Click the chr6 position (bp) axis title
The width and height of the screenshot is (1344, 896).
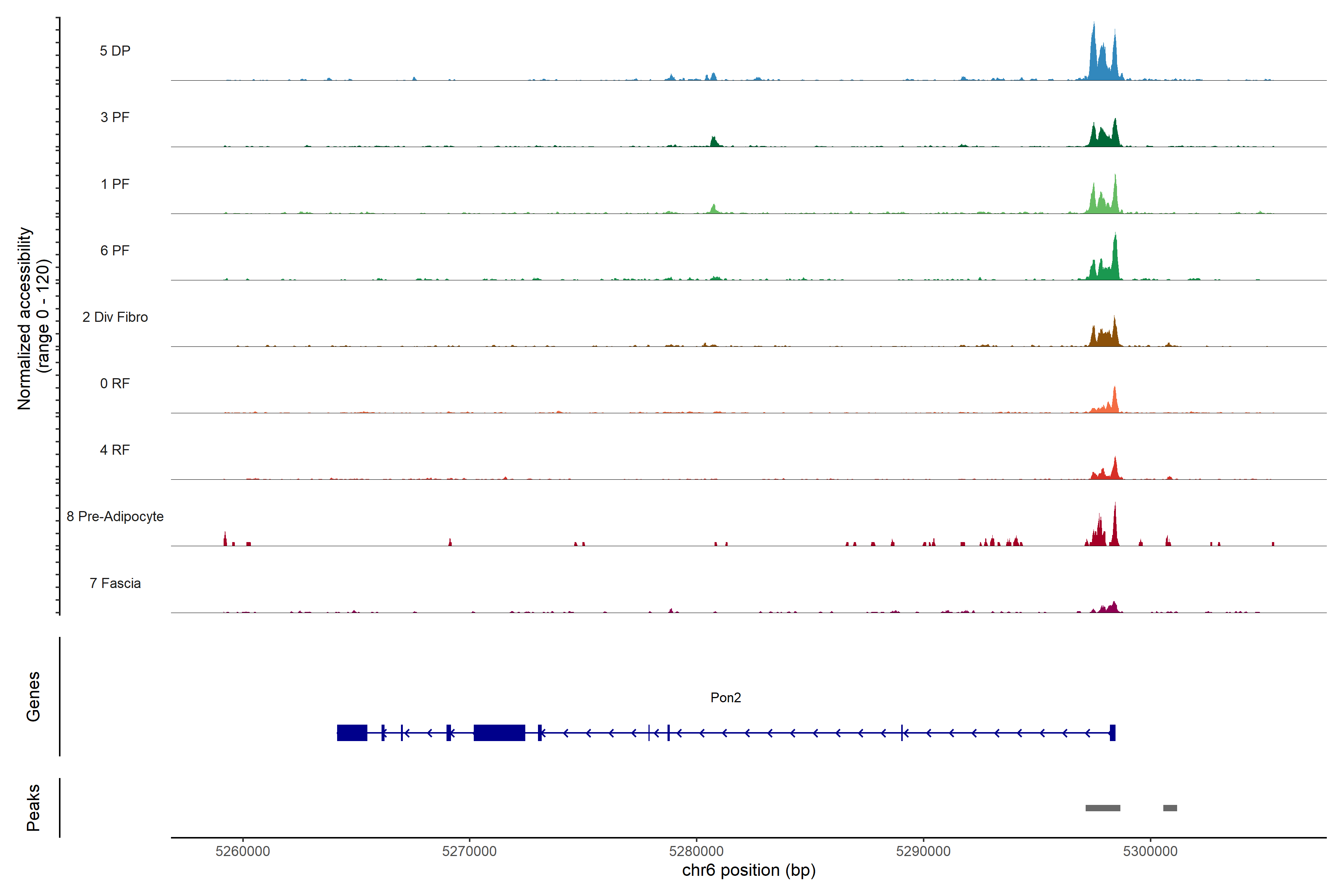(749, 870)
